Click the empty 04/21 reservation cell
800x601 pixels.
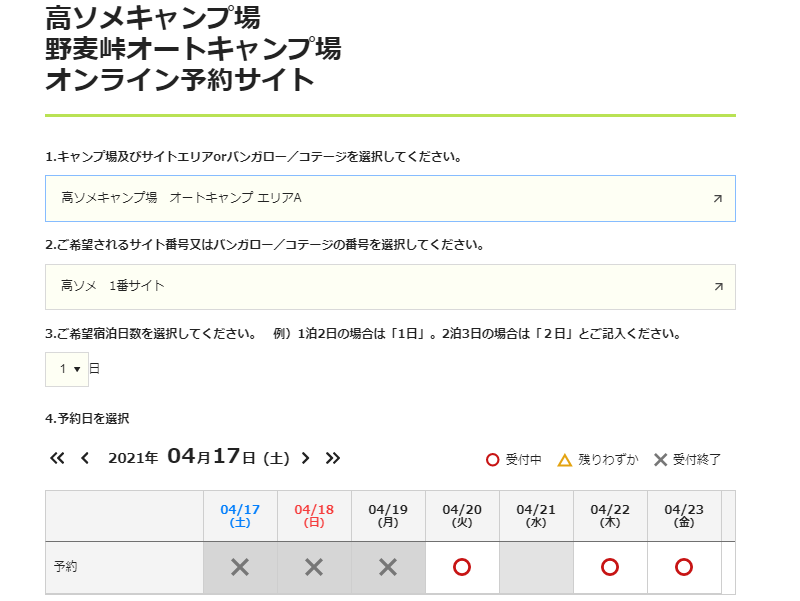point(536,567)
